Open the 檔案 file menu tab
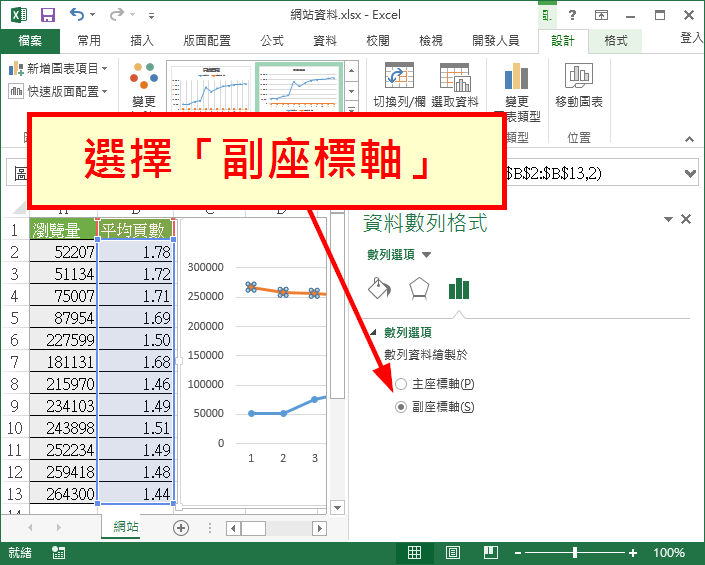705x565 pixels. (30, 41)
